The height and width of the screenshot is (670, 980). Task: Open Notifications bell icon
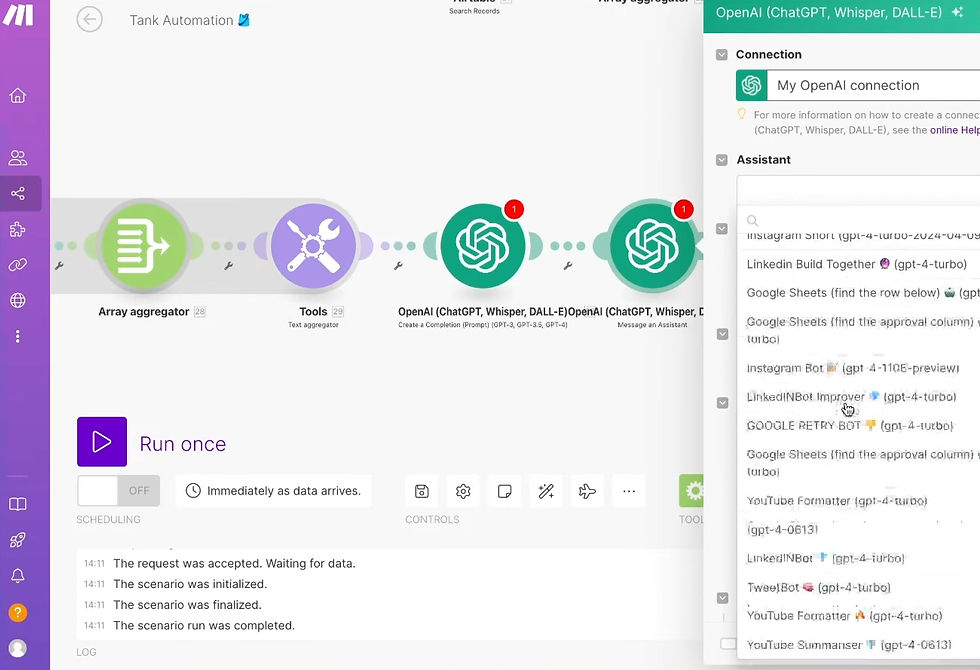(18, 576)
